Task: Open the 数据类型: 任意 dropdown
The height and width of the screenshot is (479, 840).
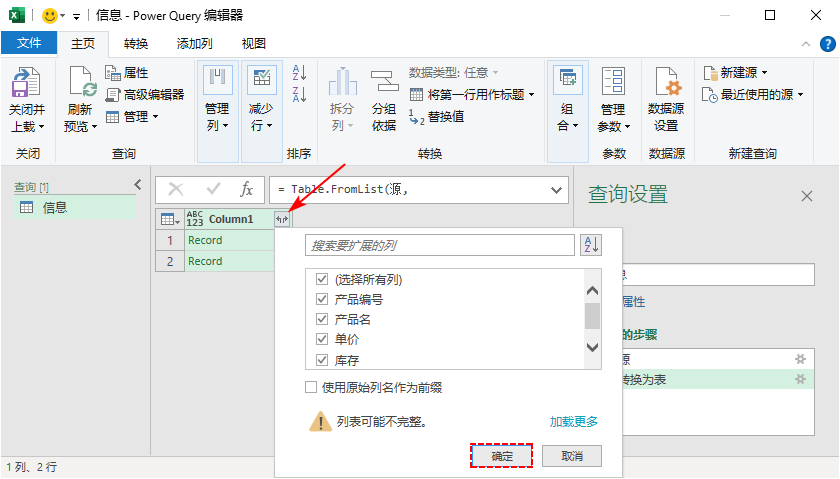Action: click(x=454, y=72)
